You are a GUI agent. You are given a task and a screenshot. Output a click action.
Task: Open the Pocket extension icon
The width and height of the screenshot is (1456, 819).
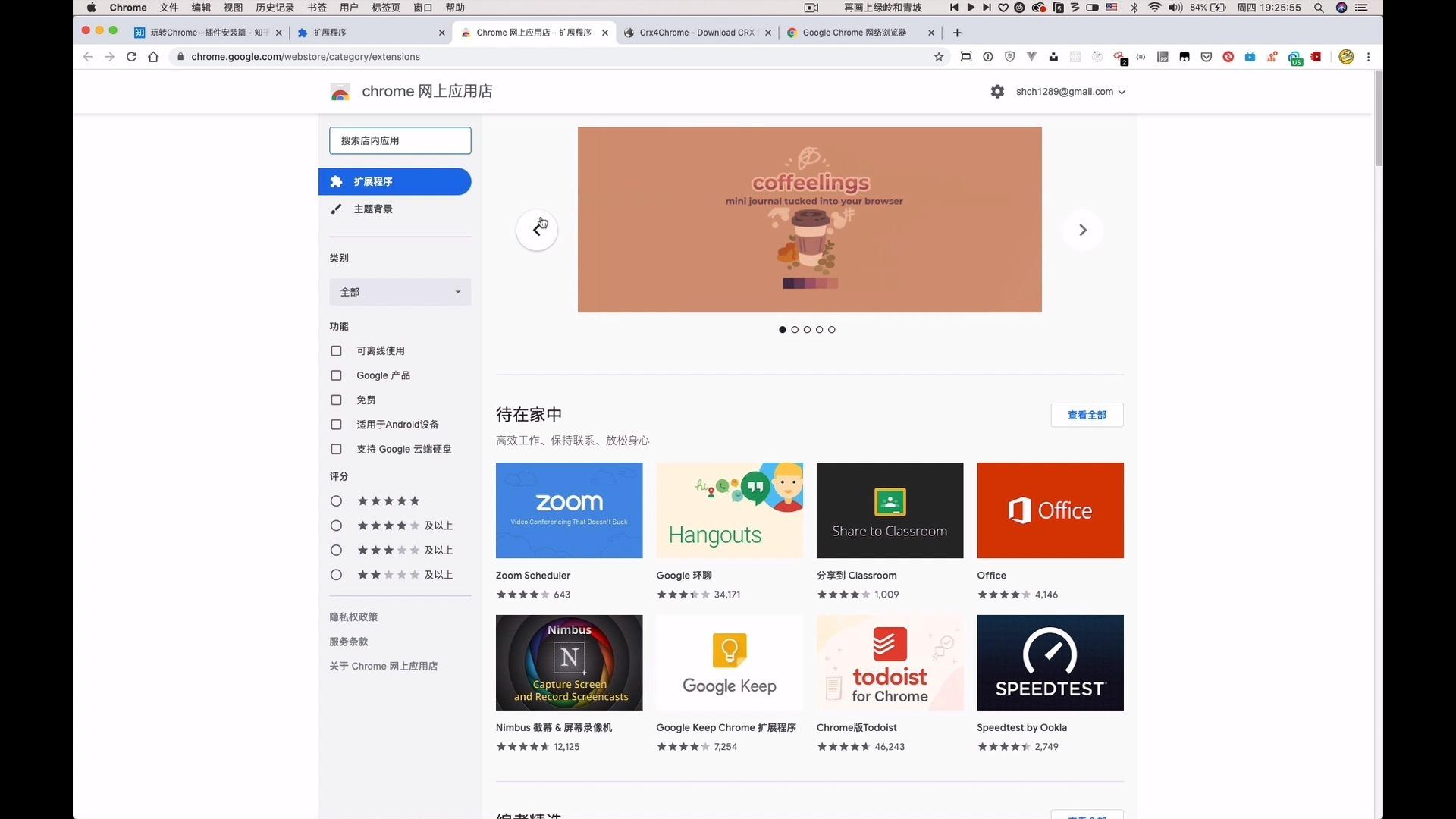click(x=1207, y=57)
